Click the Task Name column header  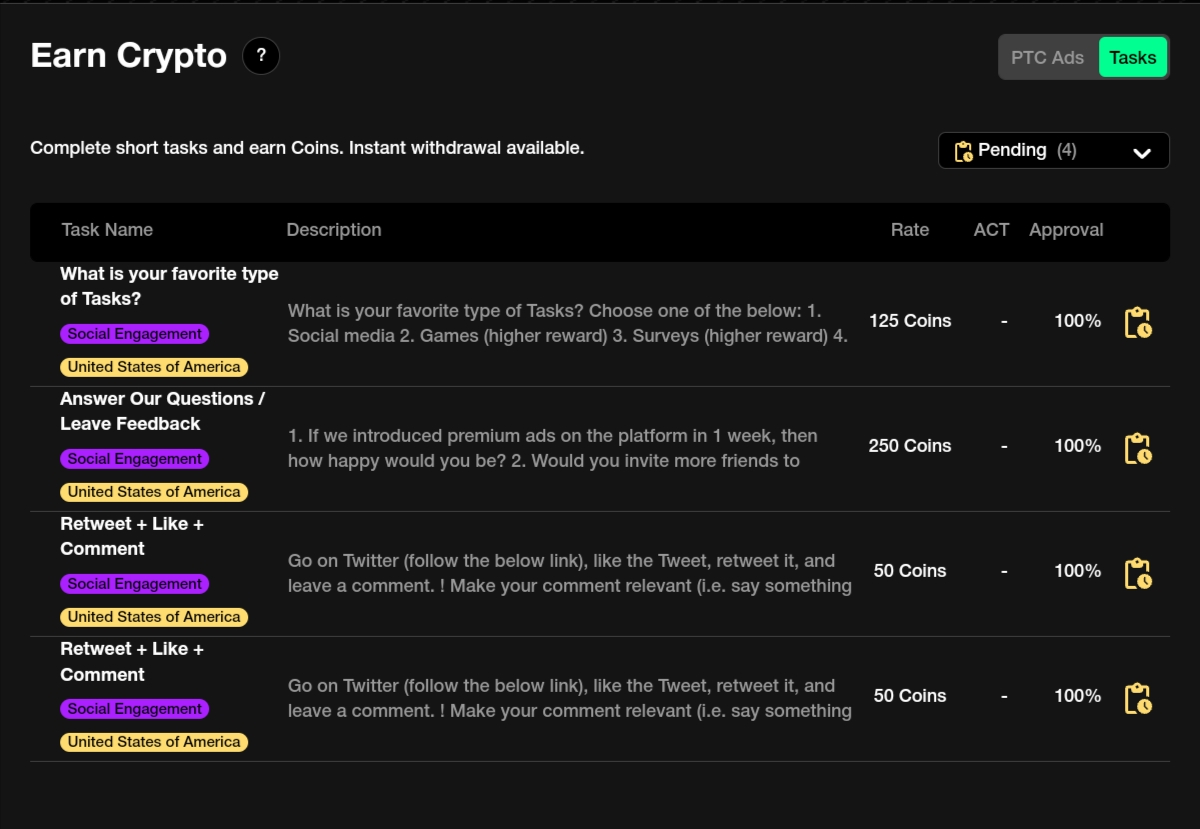107,230
